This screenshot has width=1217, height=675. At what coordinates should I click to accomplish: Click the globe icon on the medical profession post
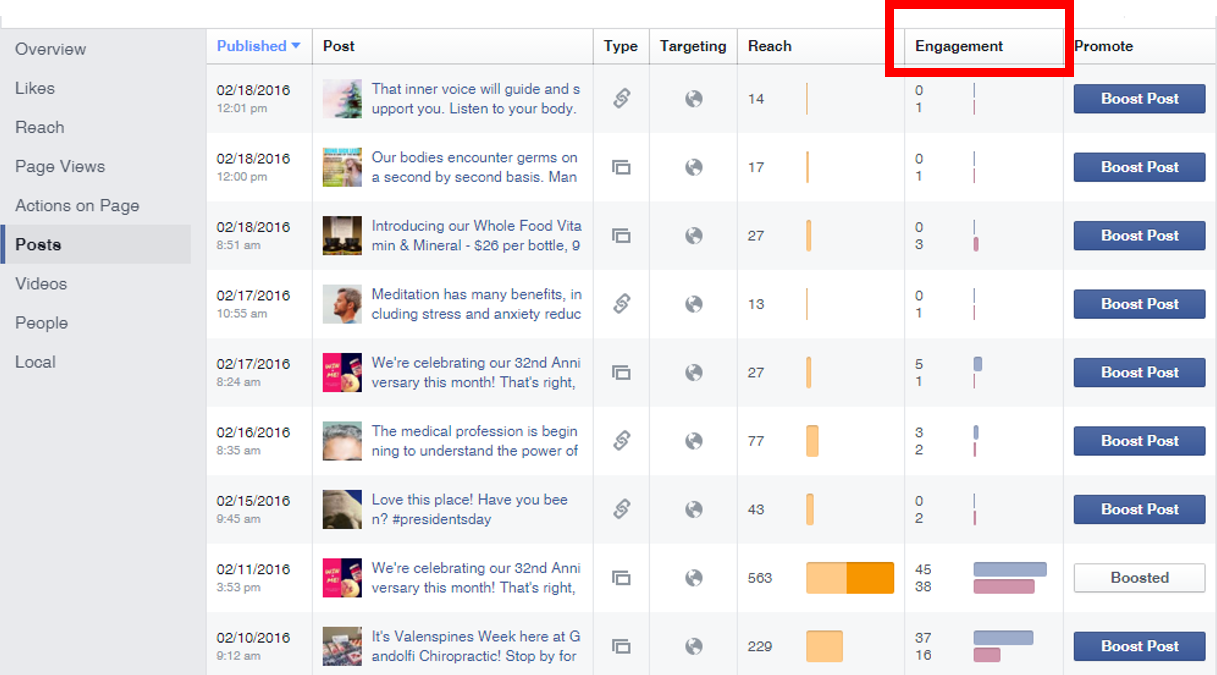click(692, 441)
